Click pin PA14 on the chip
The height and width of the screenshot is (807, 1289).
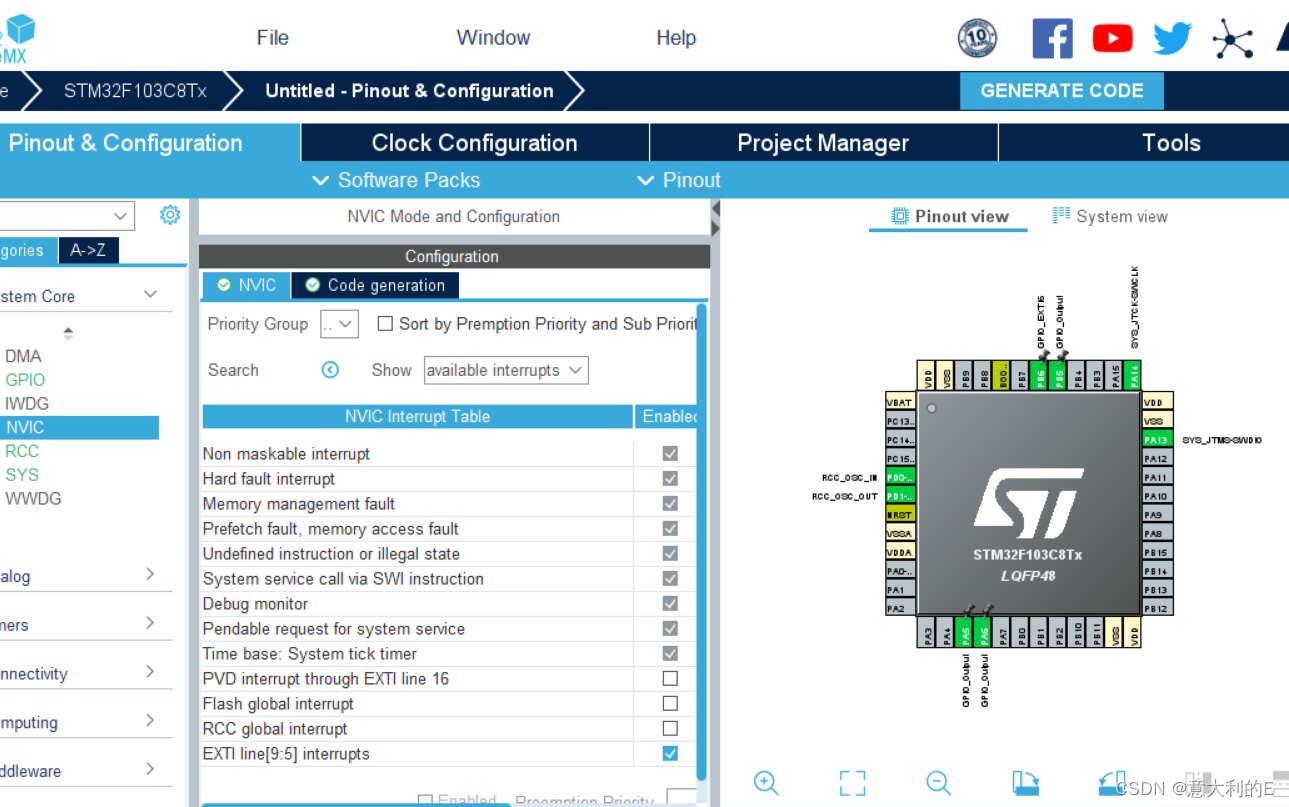[x=1134, y=375]
